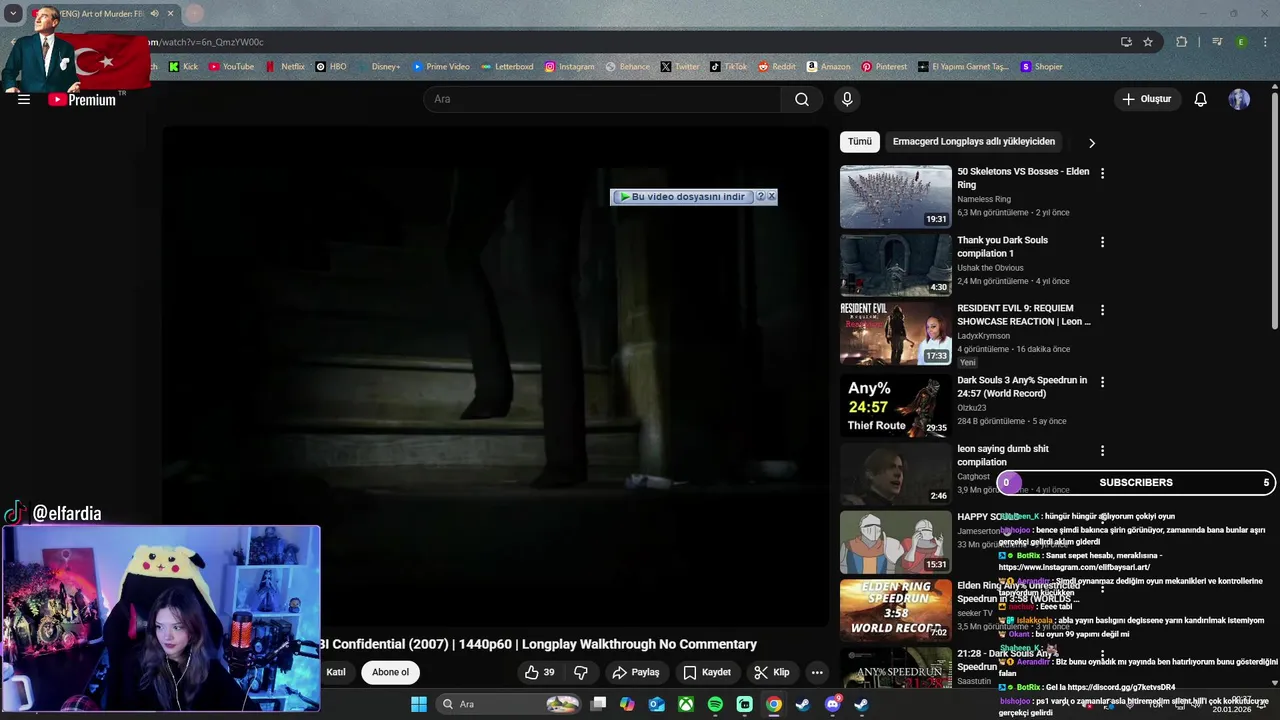Open the Instagram bookmark
1280x720 pixels.
pos(570,67)
